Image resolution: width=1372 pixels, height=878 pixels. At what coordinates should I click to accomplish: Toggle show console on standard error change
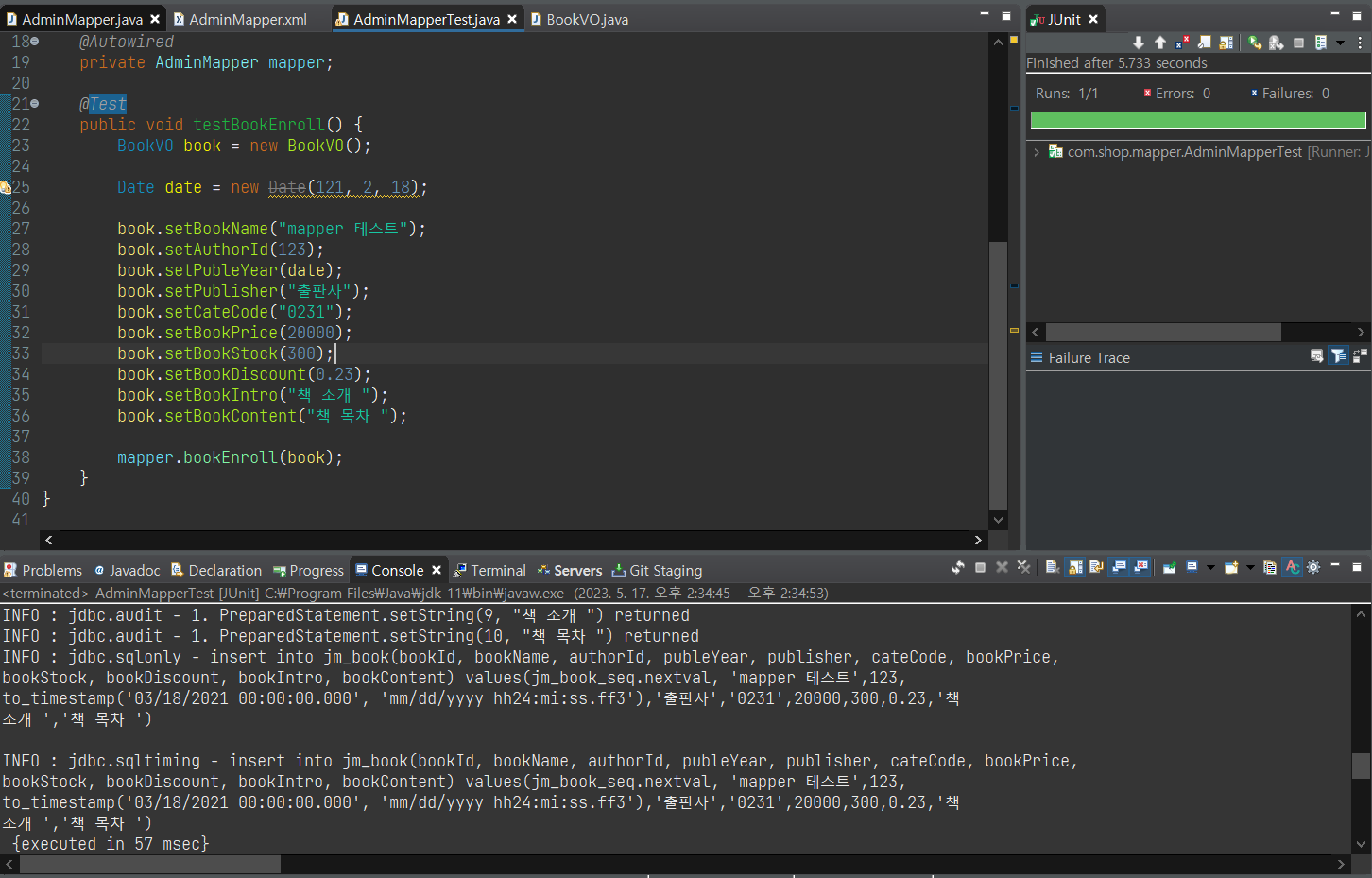[x=1141, y=567]
